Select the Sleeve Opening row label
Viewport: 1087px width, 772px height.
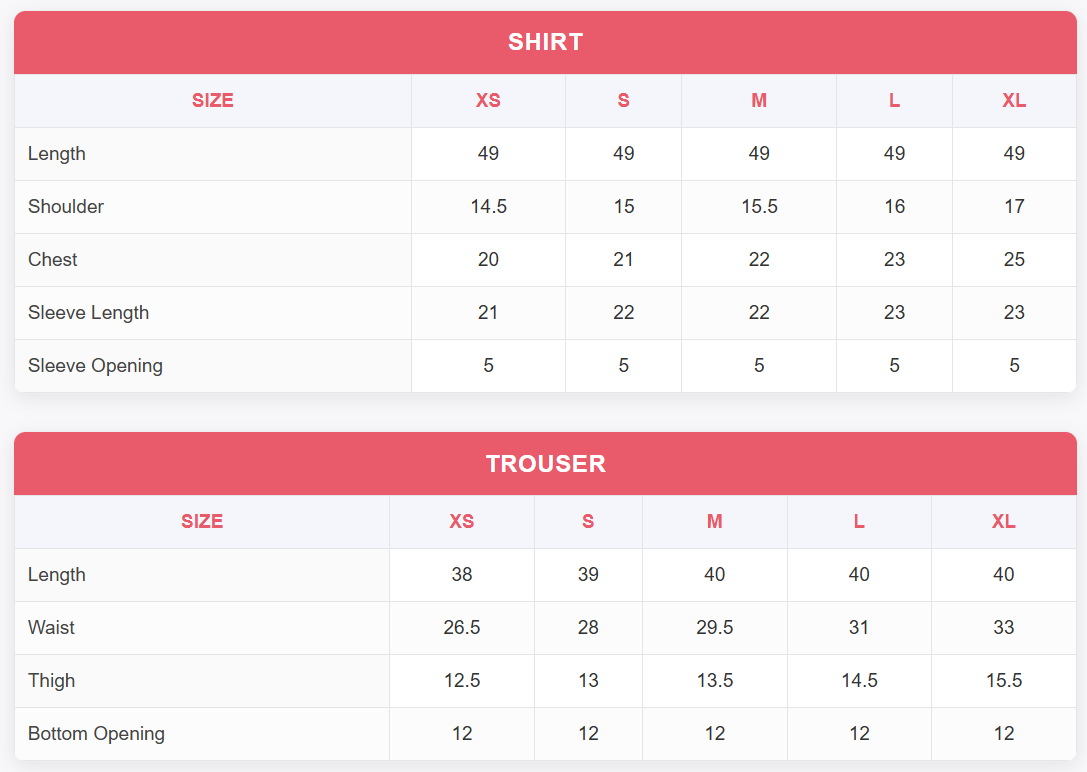click(95, 366)
